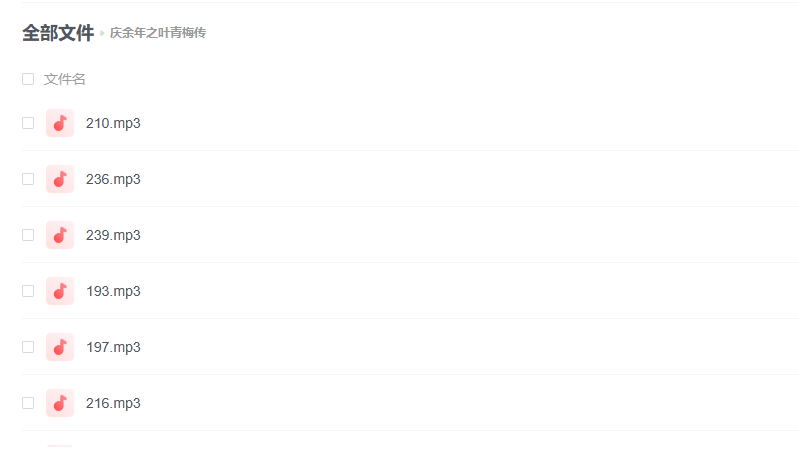Click the music icon for 216.mp3
This screenshot has height=453, width=798.
[x=60, y=403]
